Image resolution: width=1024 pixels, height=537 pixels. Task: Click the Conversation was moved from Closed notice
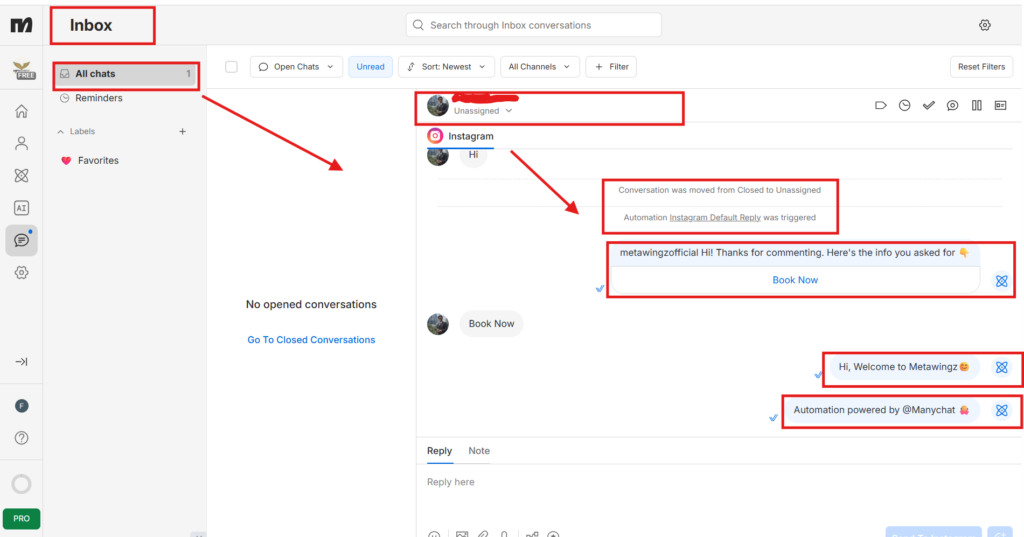(720, 190)
